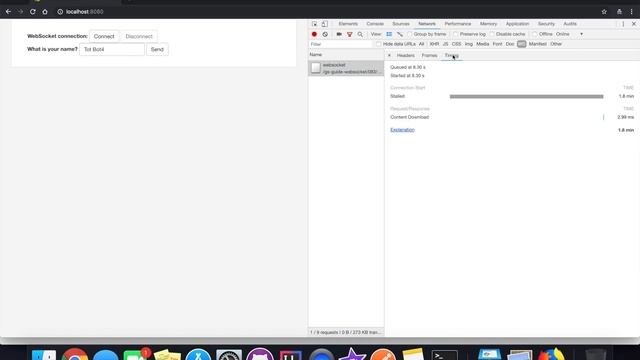Bookmark this page with the star icon
The width and height of the screenshot is (640, 360).
coord(604,12)
